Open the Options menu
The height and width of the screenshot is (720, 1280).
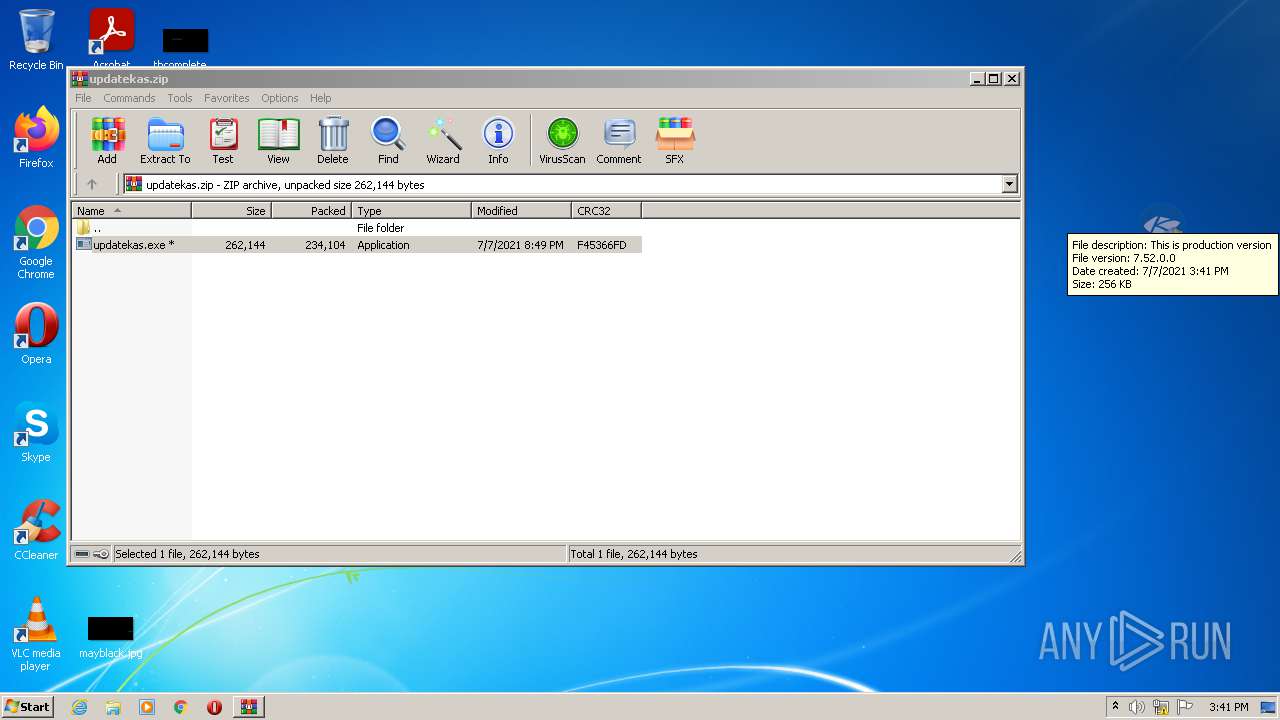280,98
